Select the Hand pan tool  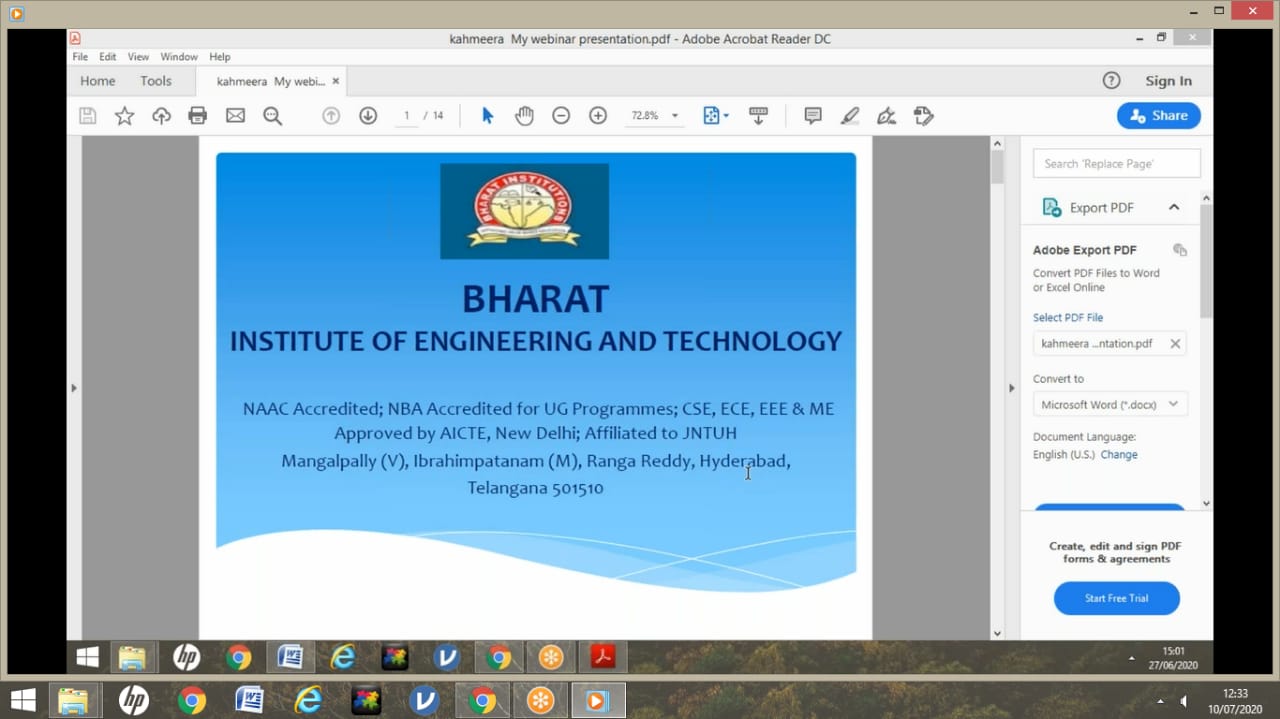point(524,116)
